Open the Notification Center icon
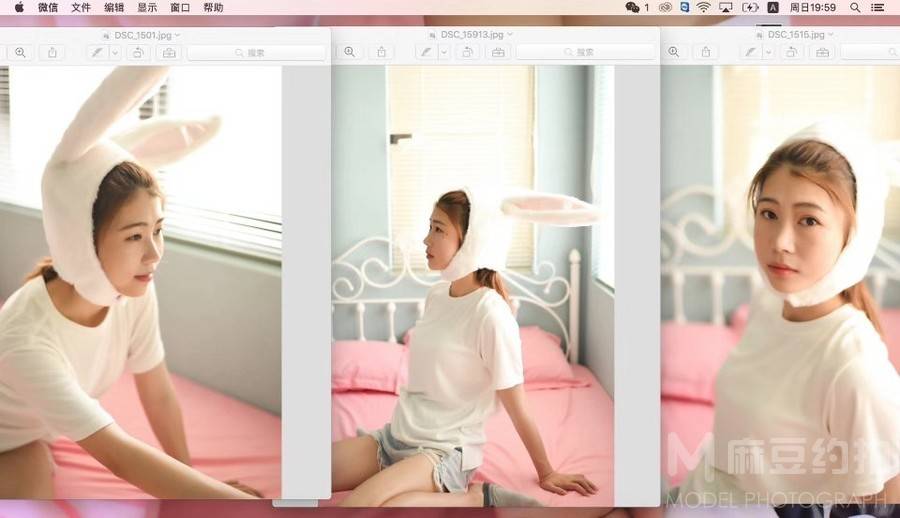Image resolution: width=900 pixels, height=518 pixels. pyautogui.click(x=878, y=7)
